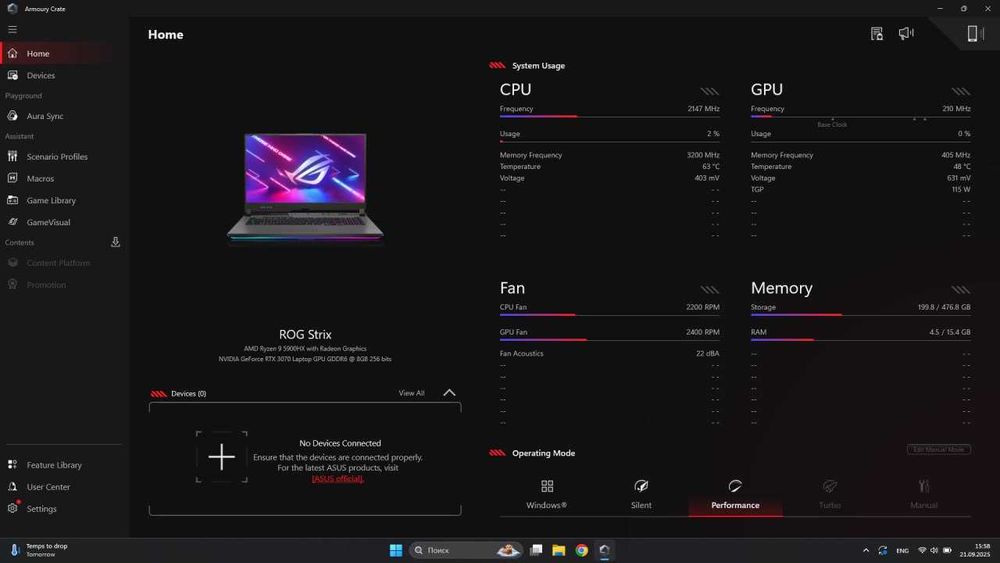Click CPU Fan 2200 RPM value
Viewport: 1000px width, 563px height.
(x=702, y=307)
